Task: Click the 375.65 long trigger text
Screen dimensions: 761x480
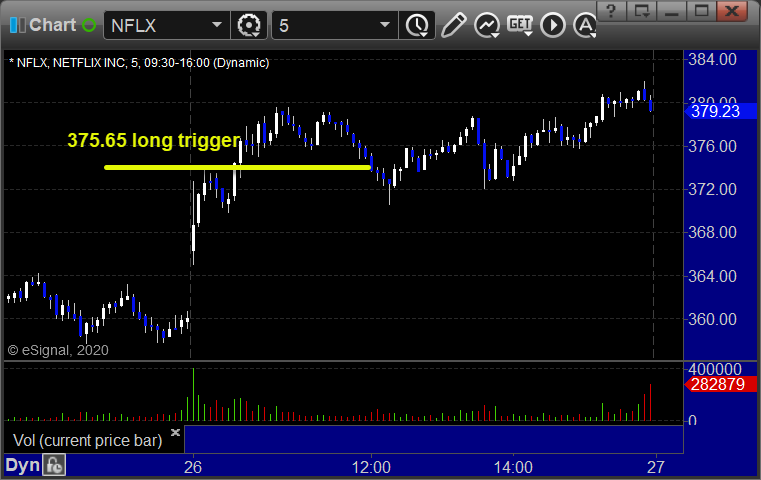Action: coord(154,140)
